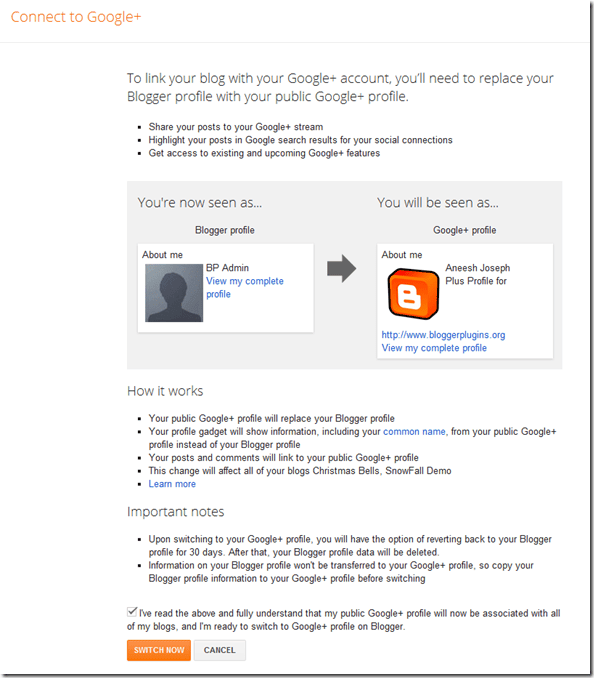Click the gray right-pointing arrow icon
594x678 pixels.
click(342, 269)
